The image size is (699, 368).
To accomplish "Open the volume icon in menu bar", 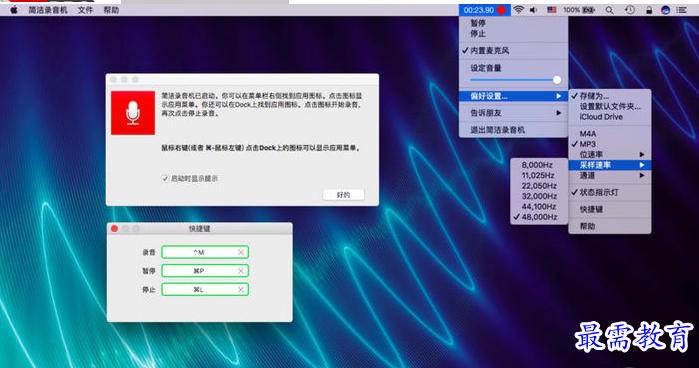I will pos(534,10).
